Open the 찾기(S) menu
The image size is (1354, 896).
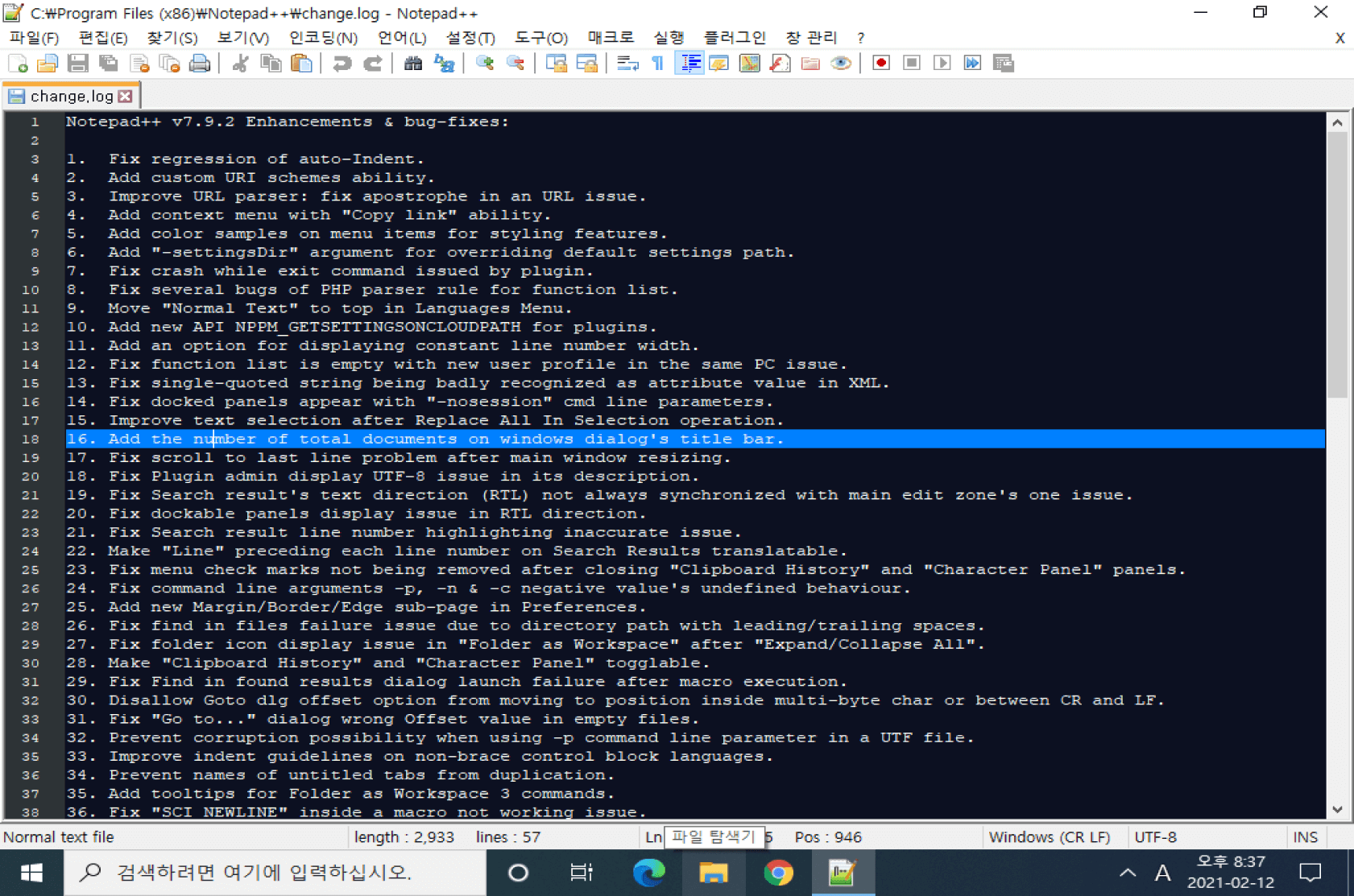coord(172,38)
